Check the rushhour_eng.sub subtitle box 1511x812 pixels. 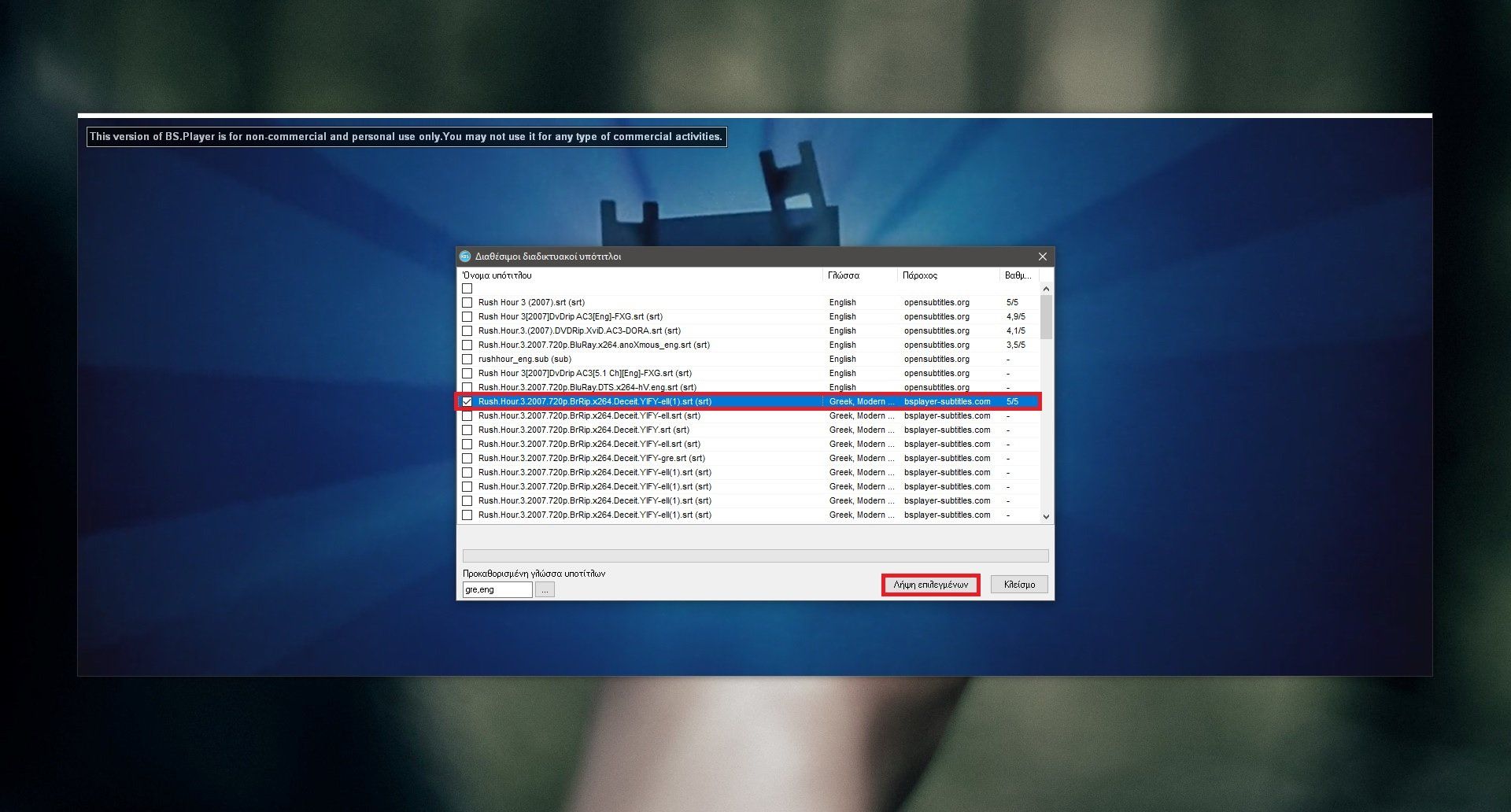coord(467,360)
